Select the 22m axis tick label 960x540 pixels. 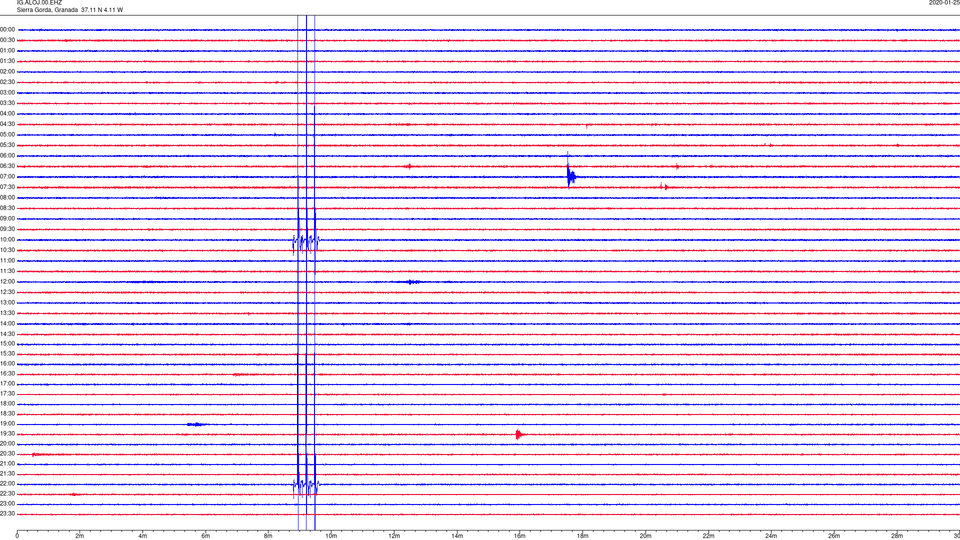(x=708, y=536)
